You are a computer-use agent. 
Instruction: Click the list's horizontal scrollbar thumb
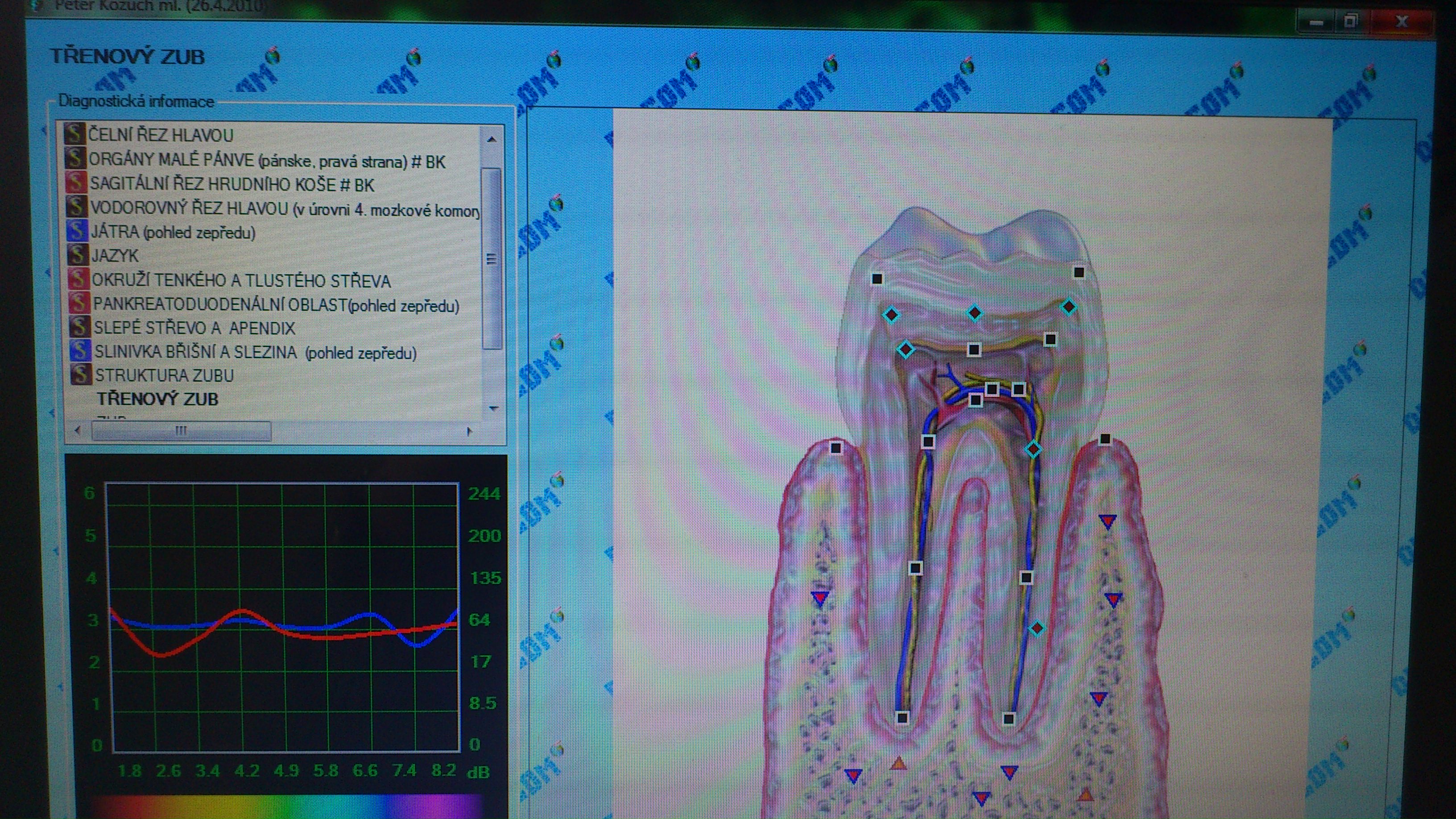(181, 431)
